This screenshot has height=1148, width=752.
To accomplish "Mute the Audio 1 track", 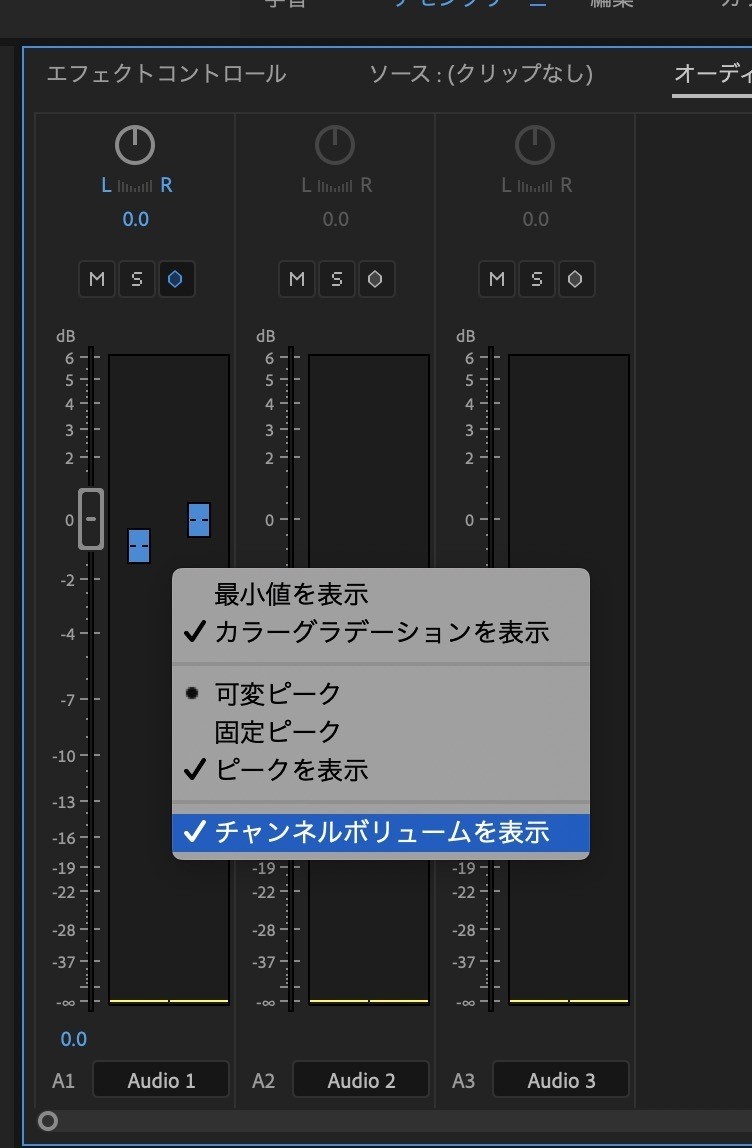I will tap(97, 279).
